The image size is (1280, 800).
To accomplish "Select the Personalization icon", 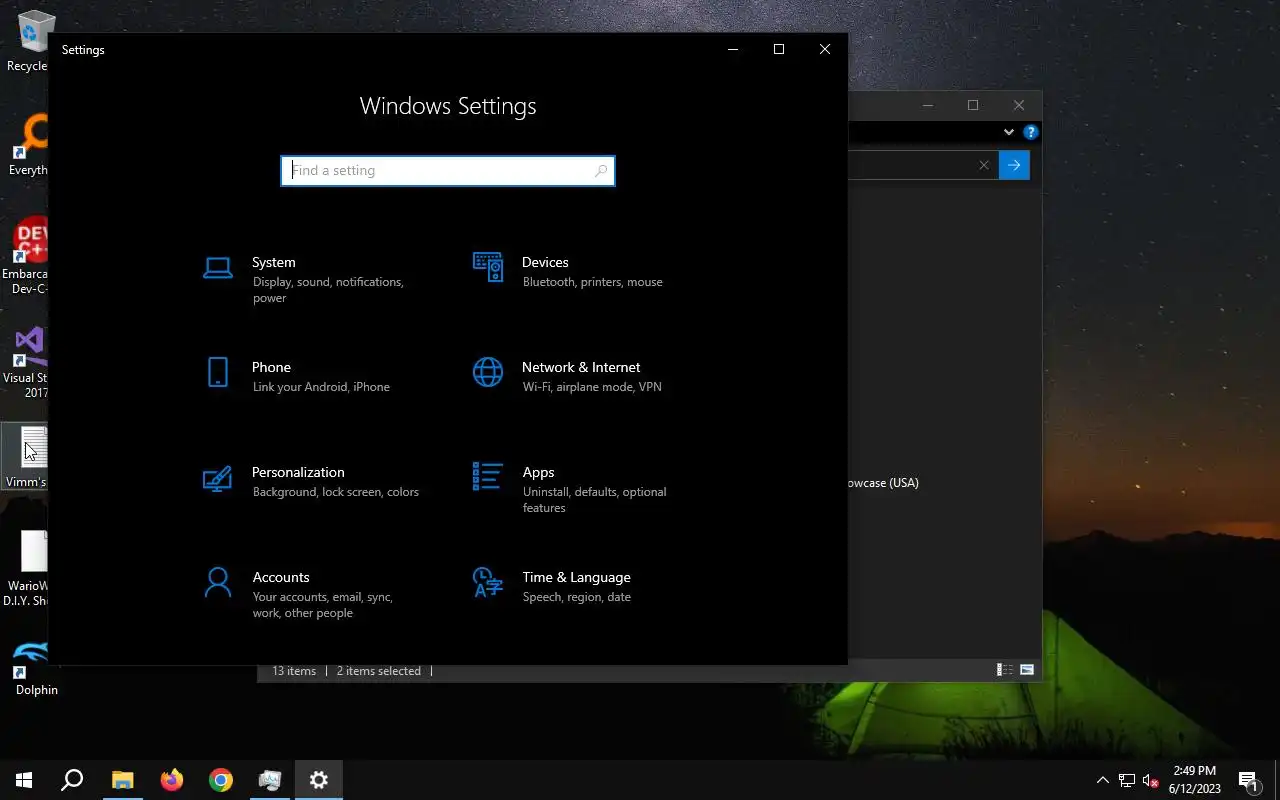I will (218, 477).
